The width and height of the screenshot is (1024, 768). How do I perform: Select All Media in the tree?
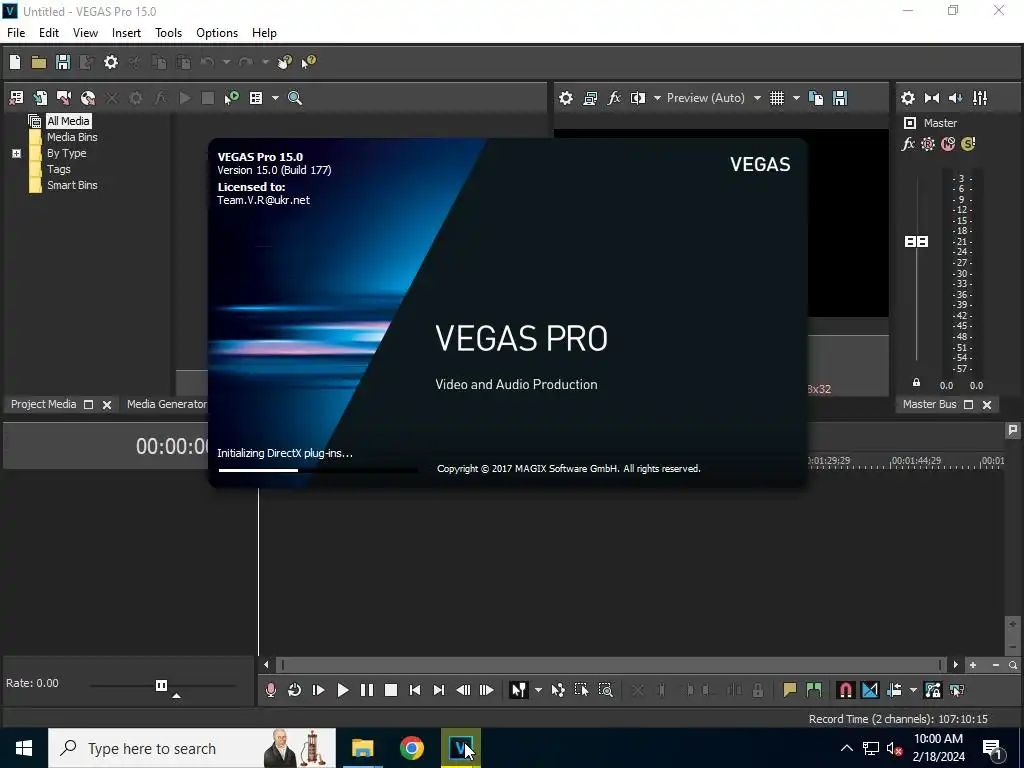click(68, 121)
